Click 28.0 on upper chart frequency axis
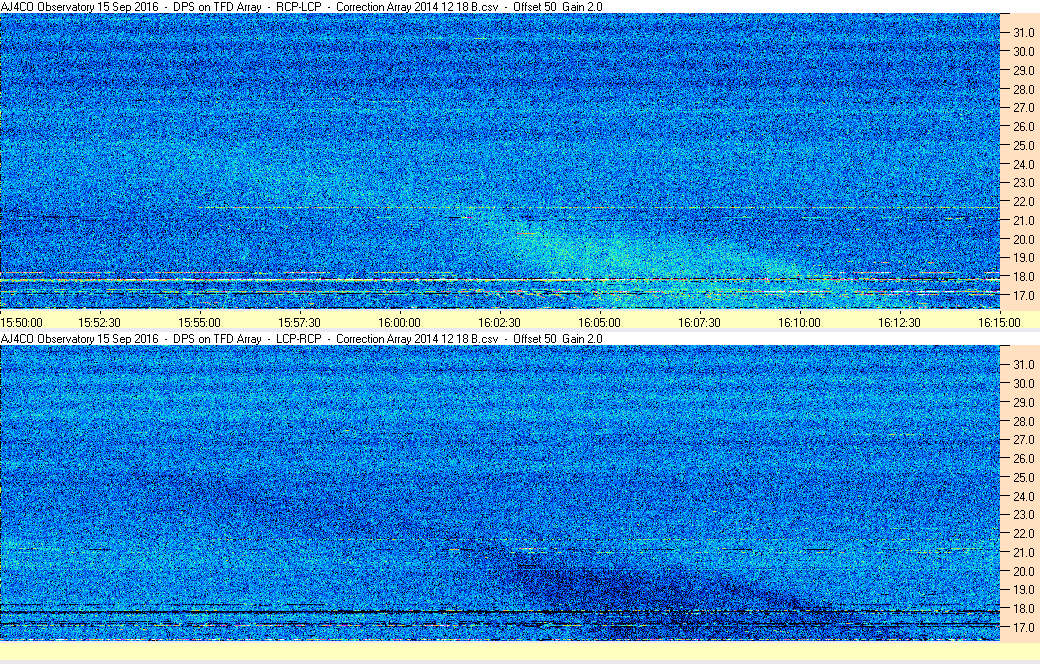 click(1023, 89)
